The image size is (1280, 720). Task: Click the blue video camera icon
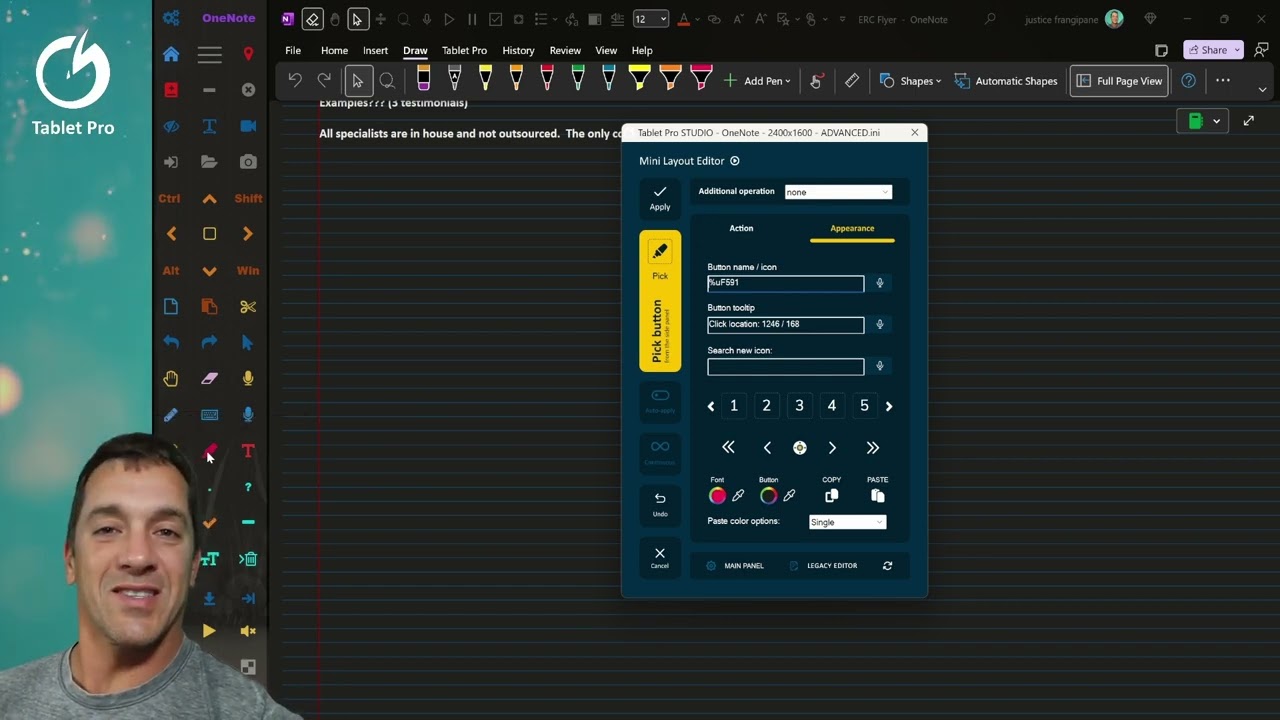tap(248, 126)
